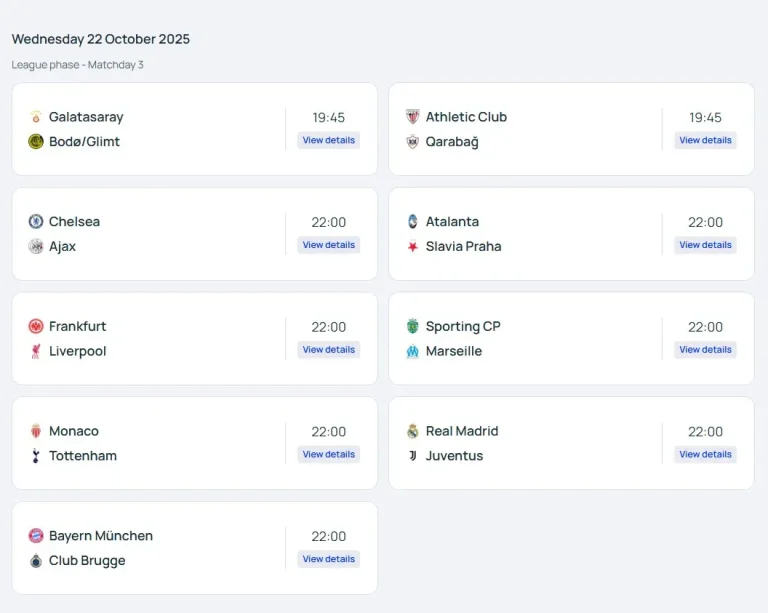Select the Monaco team name
Screen dimensions: 768x613
tap(74, 431)
